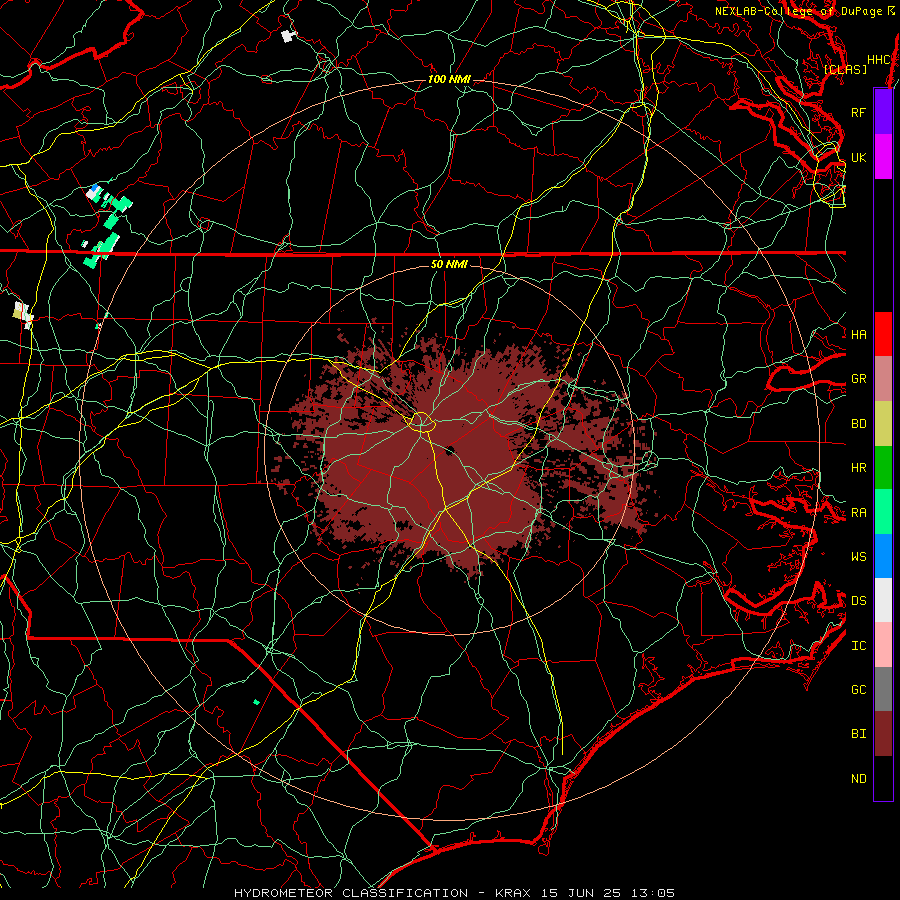The image size is (900, 900).
Task: Click the purple RF legend color swatch
Action: pos(883,112)
